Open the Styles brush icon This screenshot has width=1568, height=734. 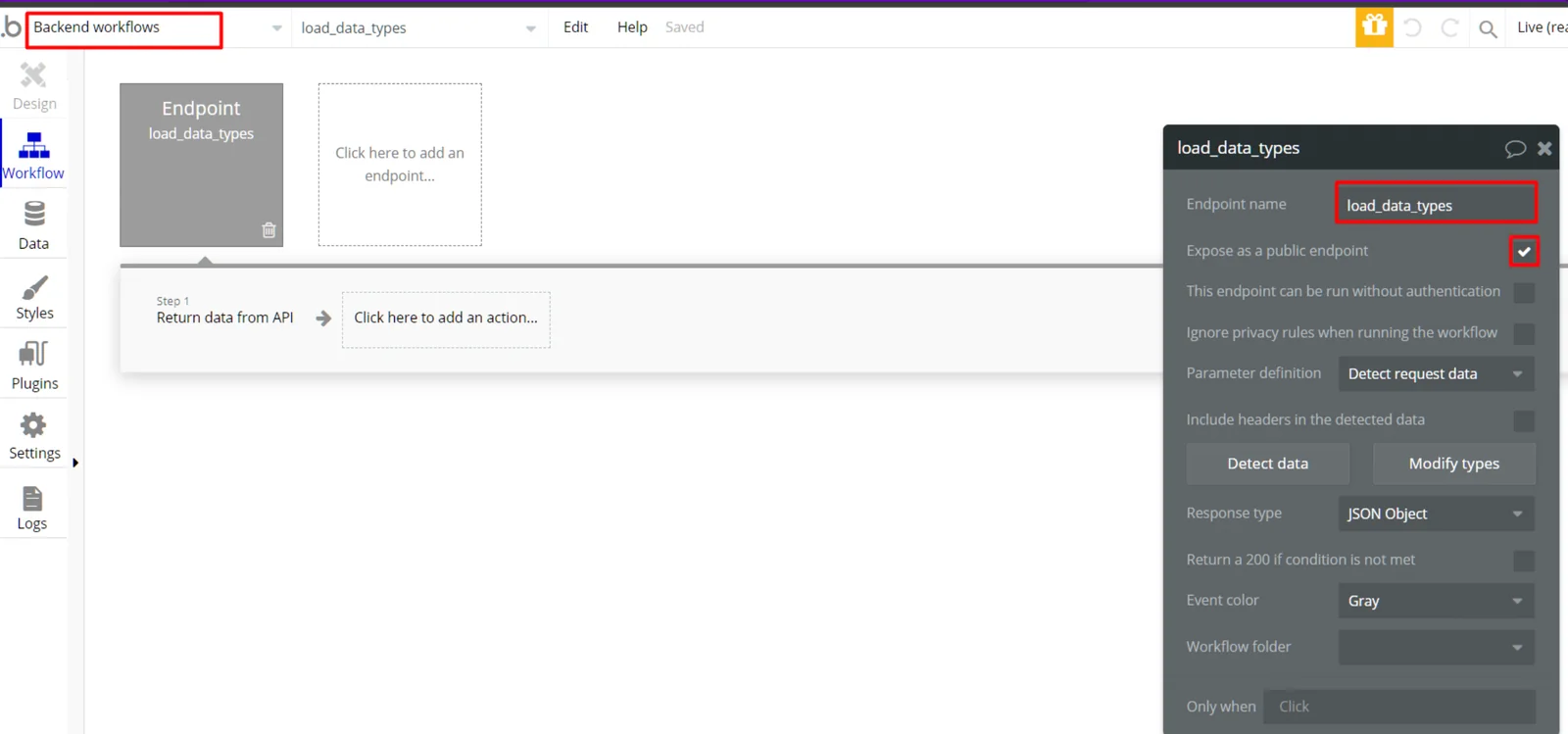click(x=34, y=287)
